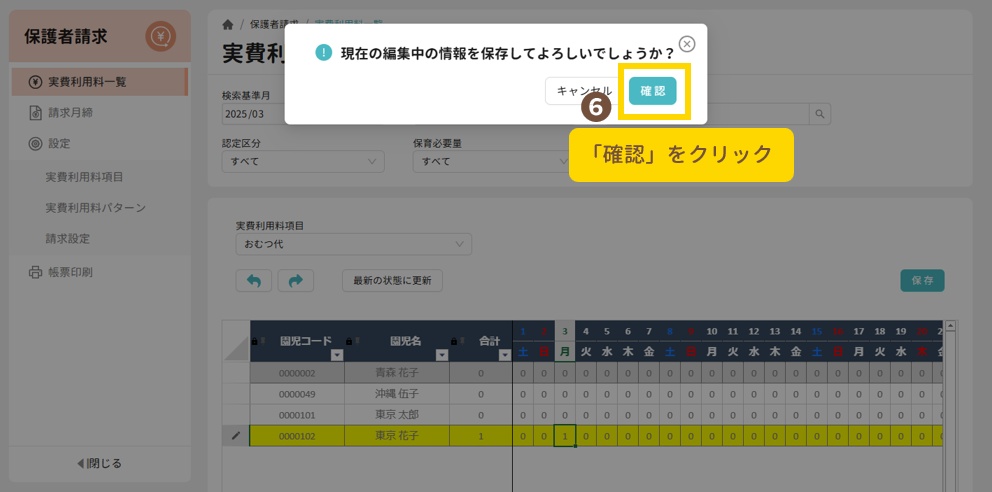Viewport: 992px width, 492px height.
Task: Click the 検索基準月 2025/03 input field
Action: coord(252,115)
